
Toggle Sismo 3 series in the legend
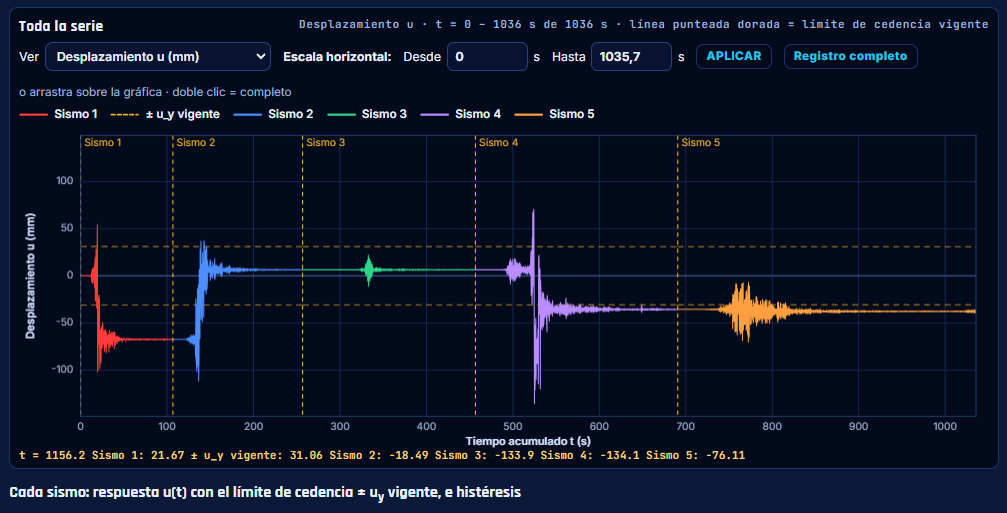tap(367, 114)
